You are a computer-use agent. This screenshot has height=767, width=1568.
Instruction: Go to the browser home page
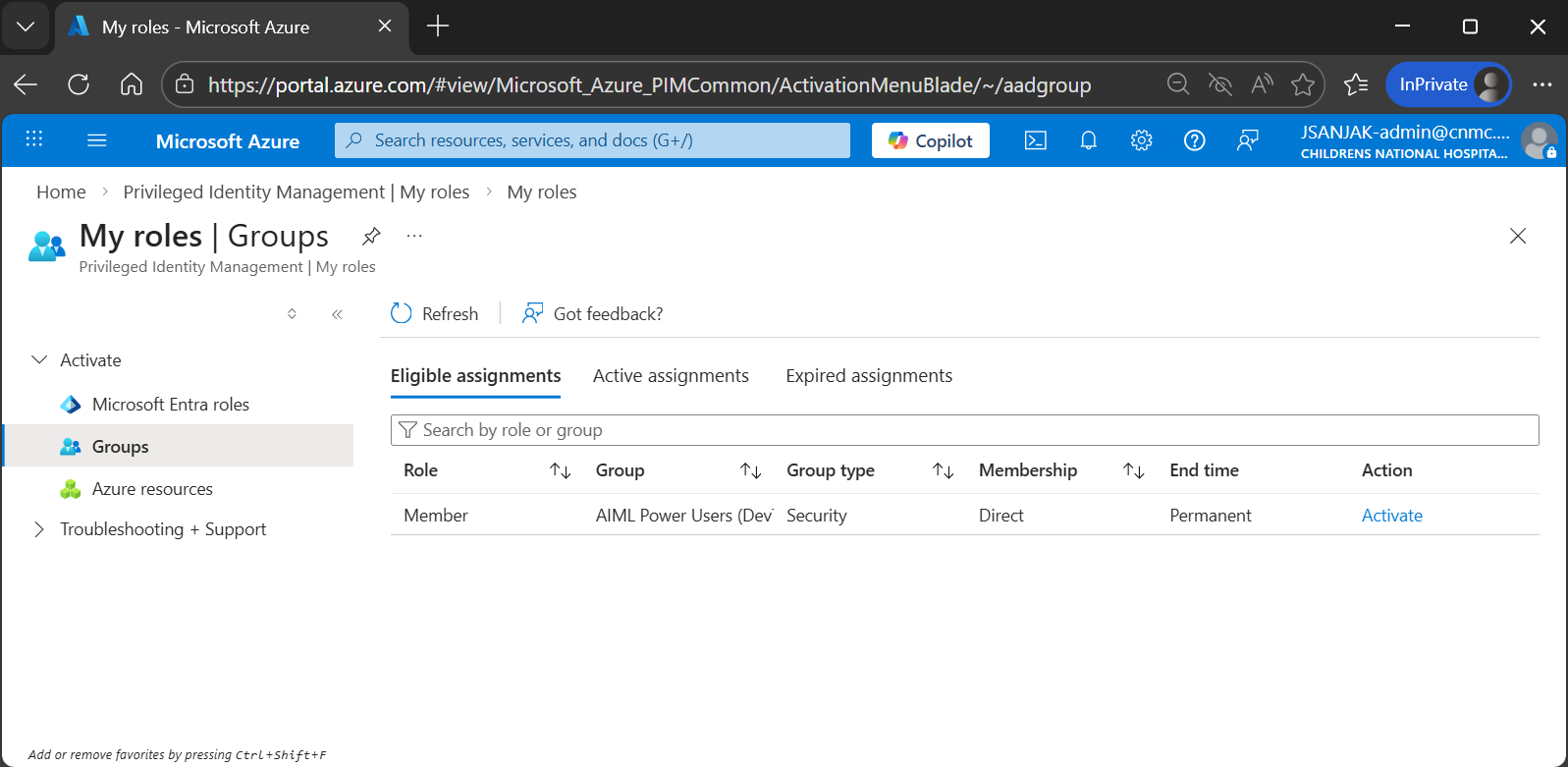click(x=132, y=84)
